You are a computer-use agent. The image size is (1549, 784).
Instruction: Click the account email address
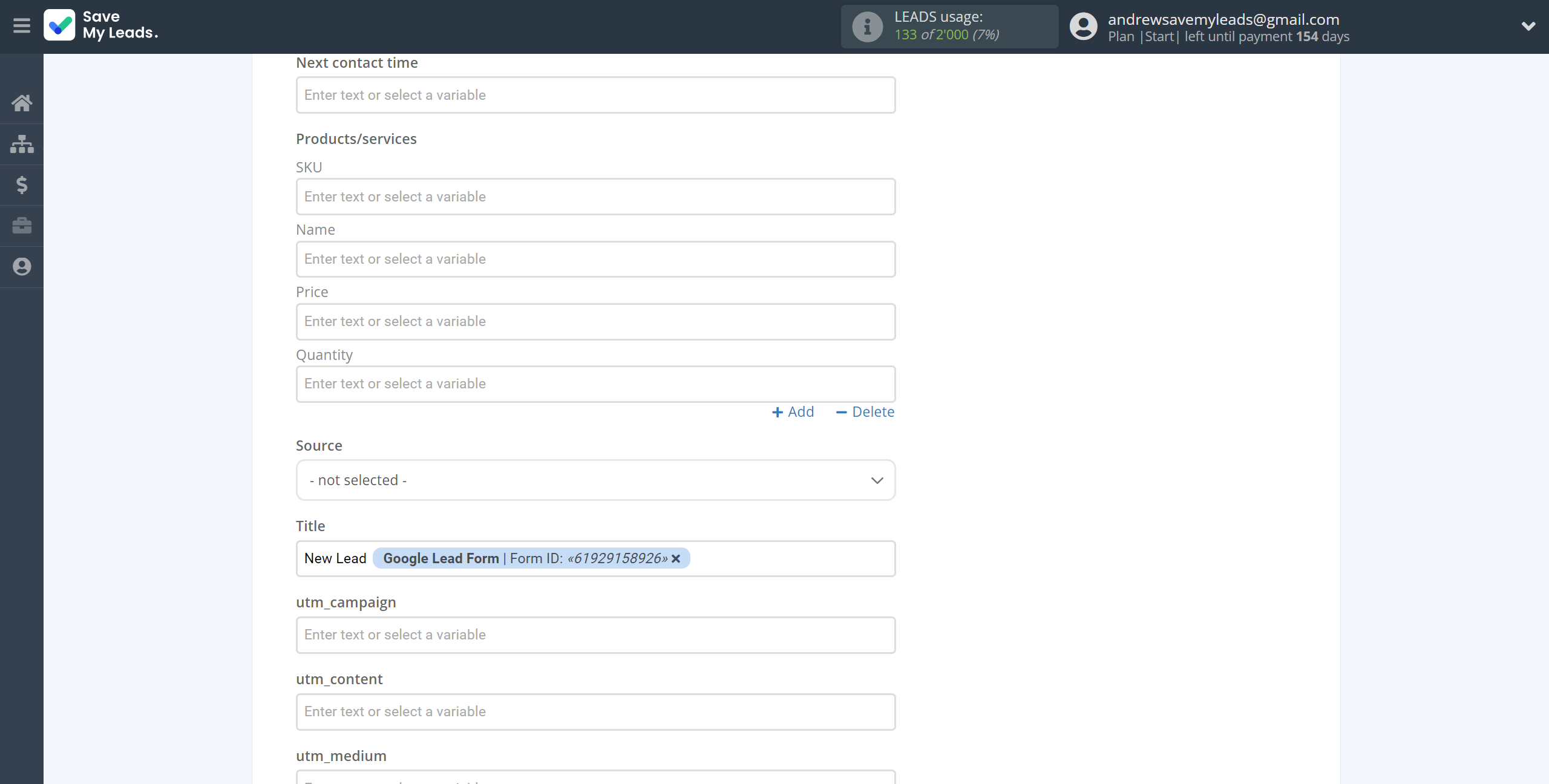pos(1223,19)
